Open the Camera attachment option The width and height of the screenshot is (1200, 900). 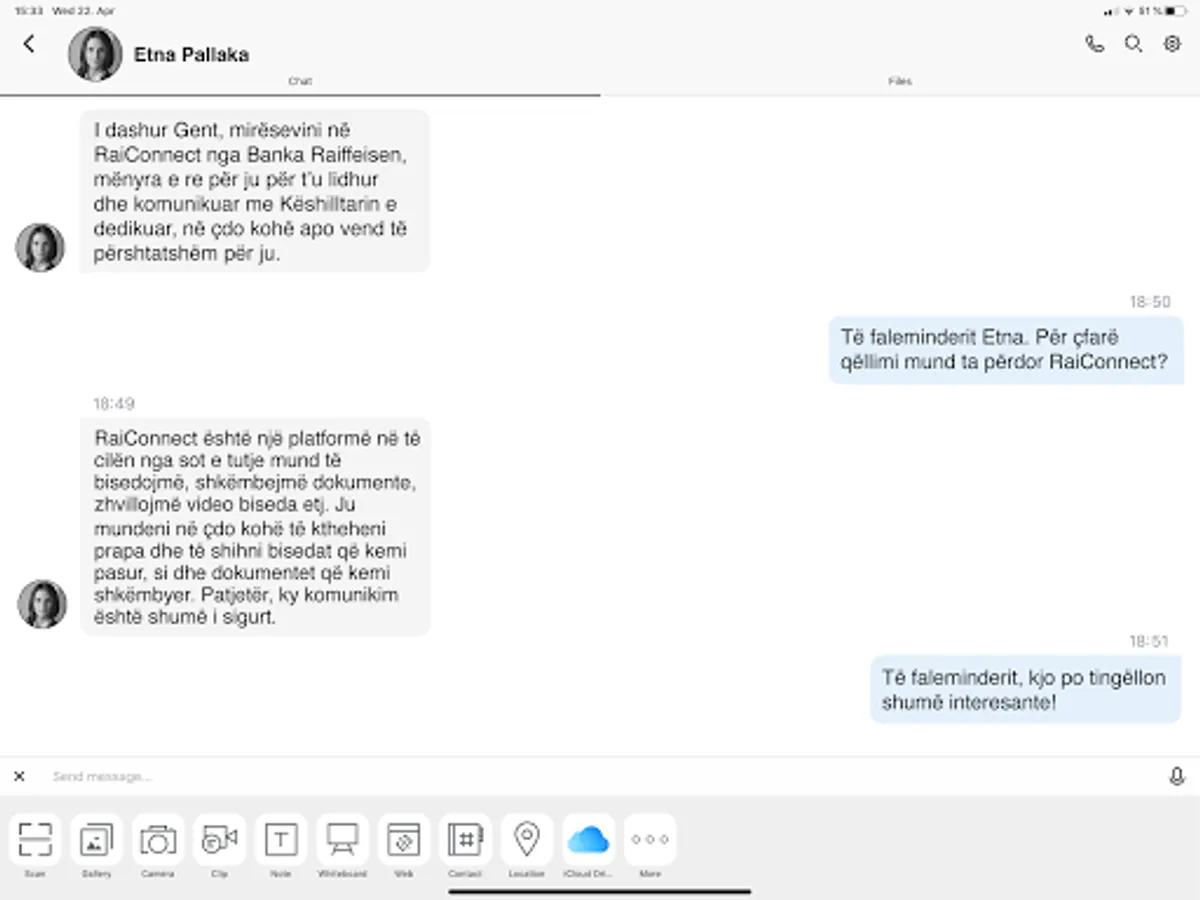pyautogui.click(x=158, y=840)
